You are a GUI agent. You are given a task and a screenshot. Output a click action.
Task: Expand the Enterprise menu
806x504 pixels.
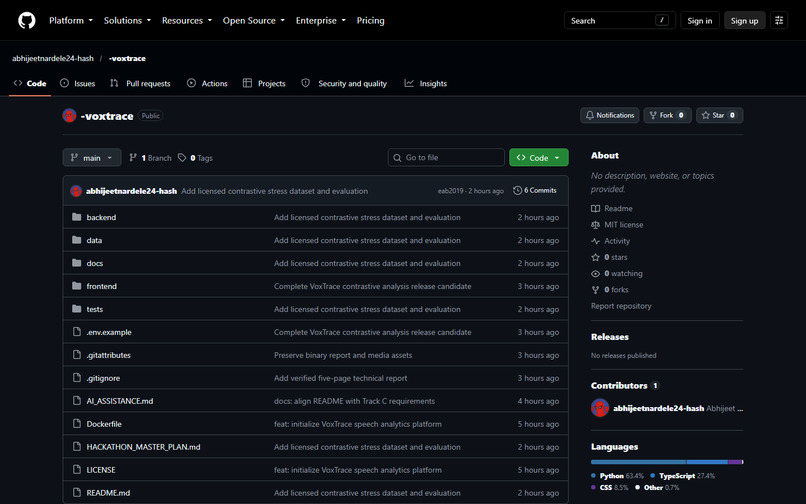click(x=321, y=21)
